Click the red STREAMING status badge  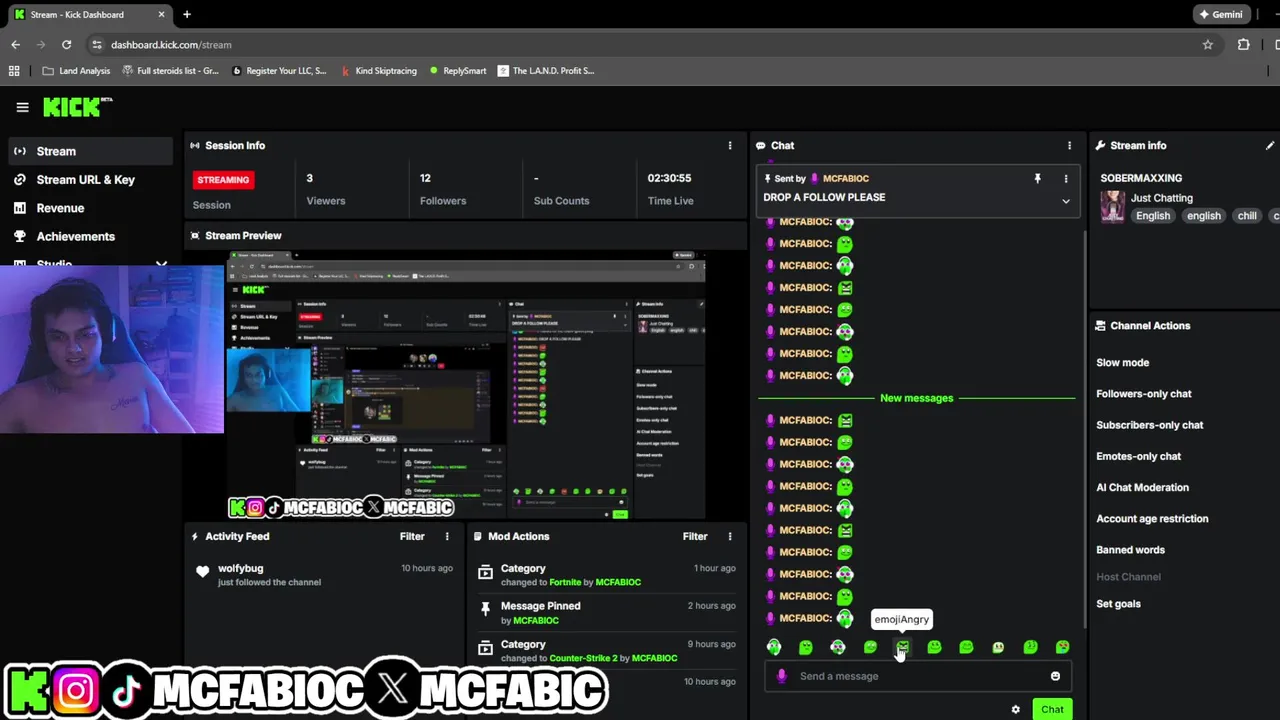pyautogui.click(x=223, y=180)
